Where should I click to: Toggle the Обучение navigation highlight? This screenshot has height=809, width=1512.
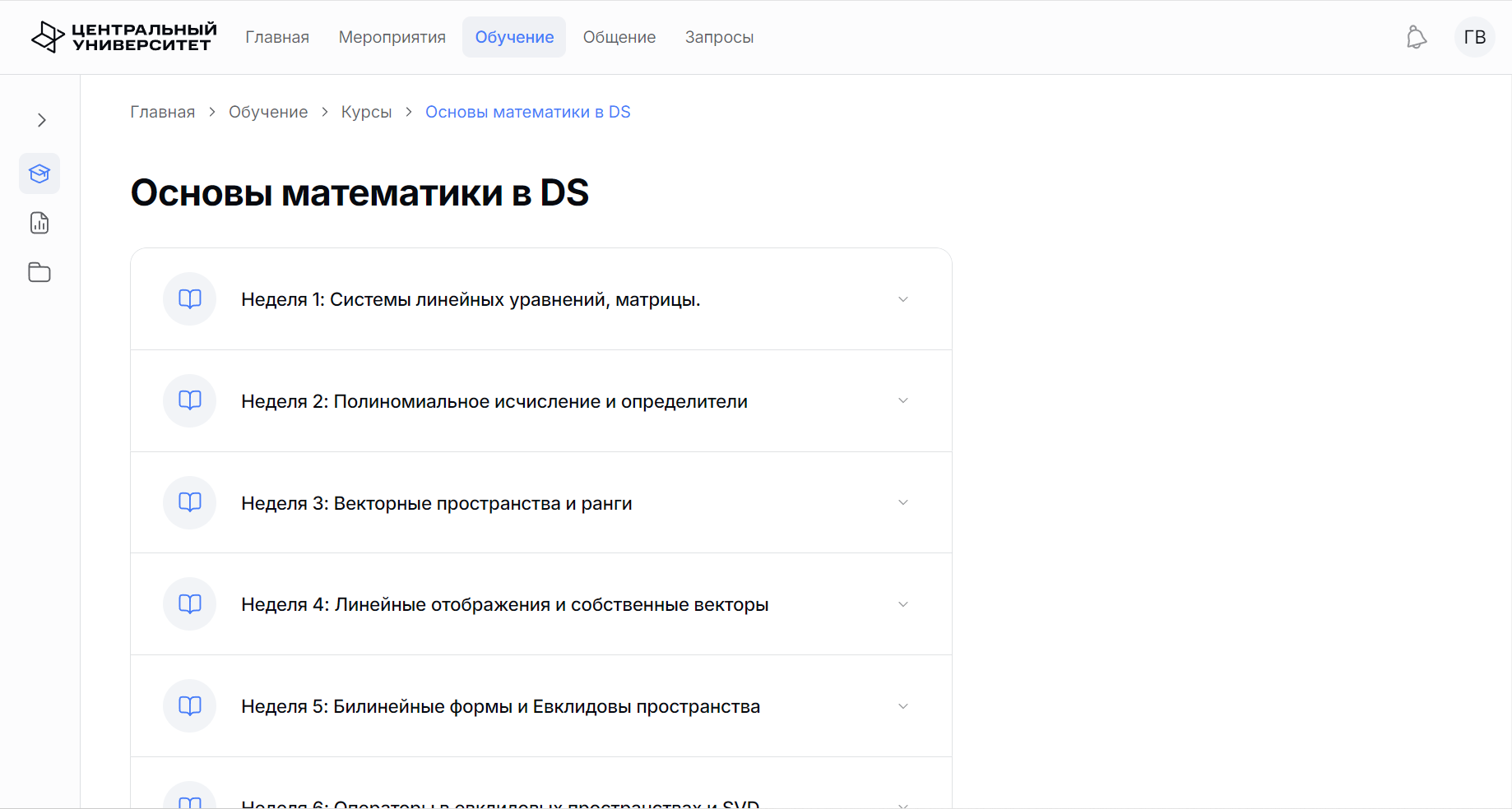coord(513,37)
